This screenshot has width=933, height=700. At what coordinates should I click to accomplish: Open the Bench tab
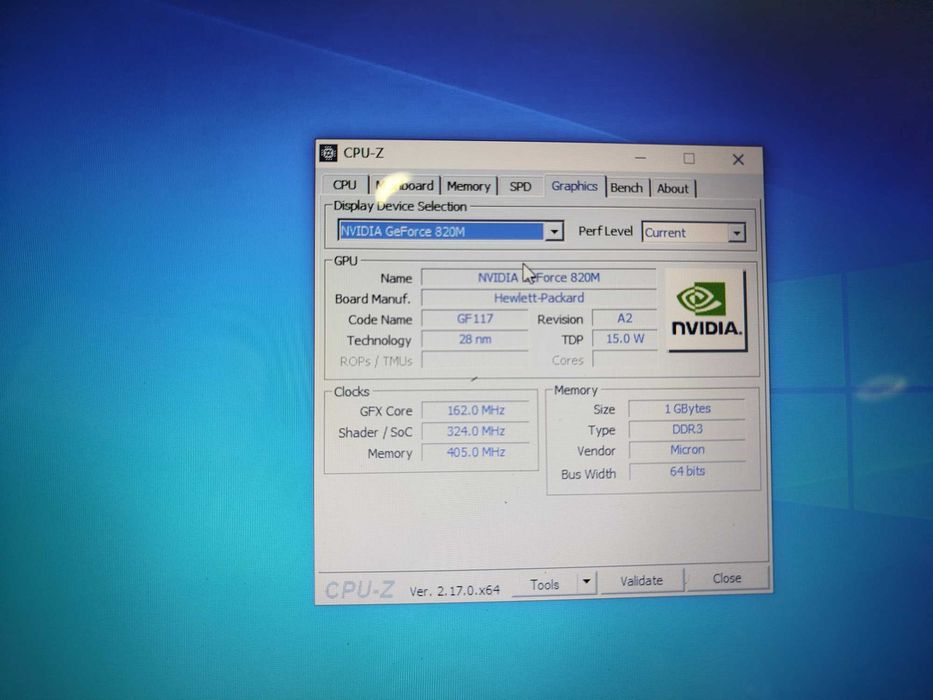click(x=627, y=188)
